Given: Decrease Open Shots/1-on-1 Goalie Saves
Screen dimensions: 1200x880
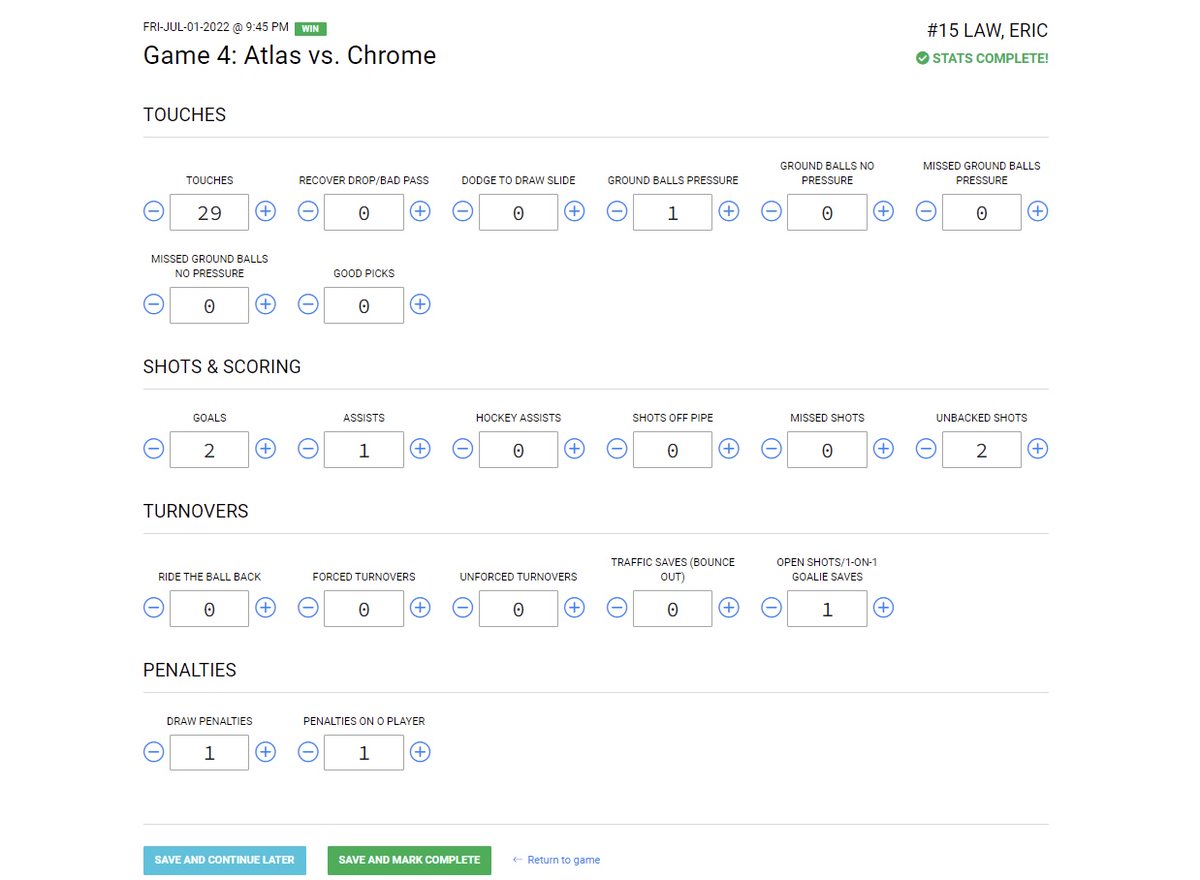Looking at the screenshot, I should 771,607.
